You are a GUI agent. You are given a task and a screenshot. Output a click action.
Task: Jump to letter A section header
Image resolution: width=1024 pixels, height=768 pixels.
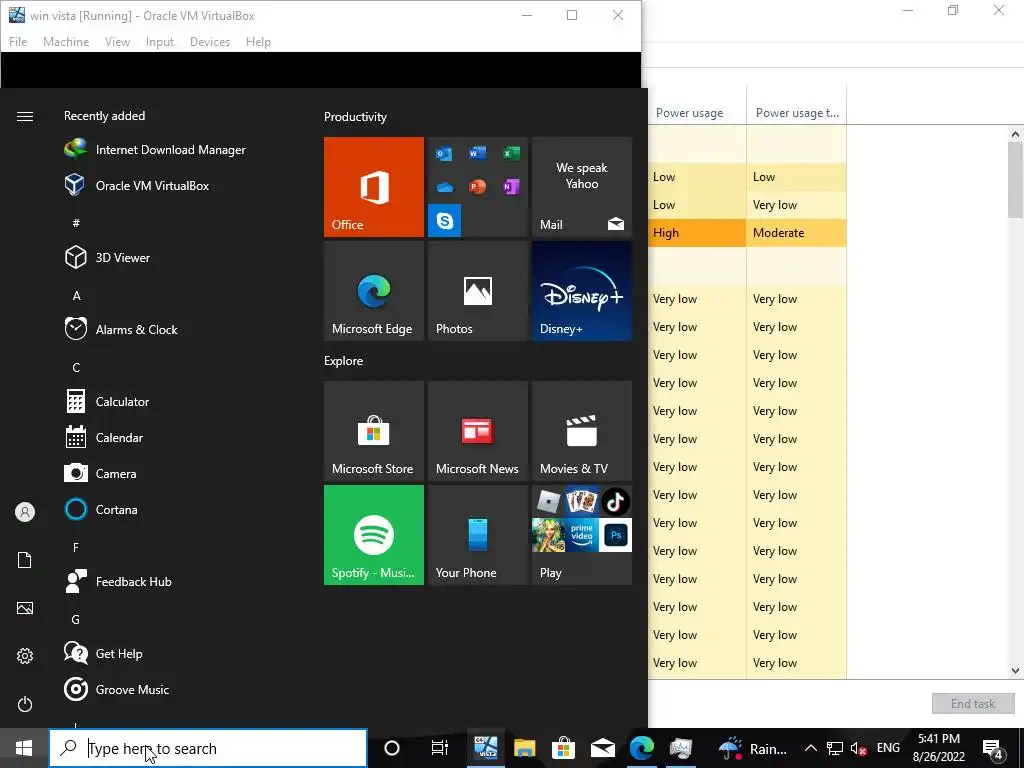coord(76,296)
